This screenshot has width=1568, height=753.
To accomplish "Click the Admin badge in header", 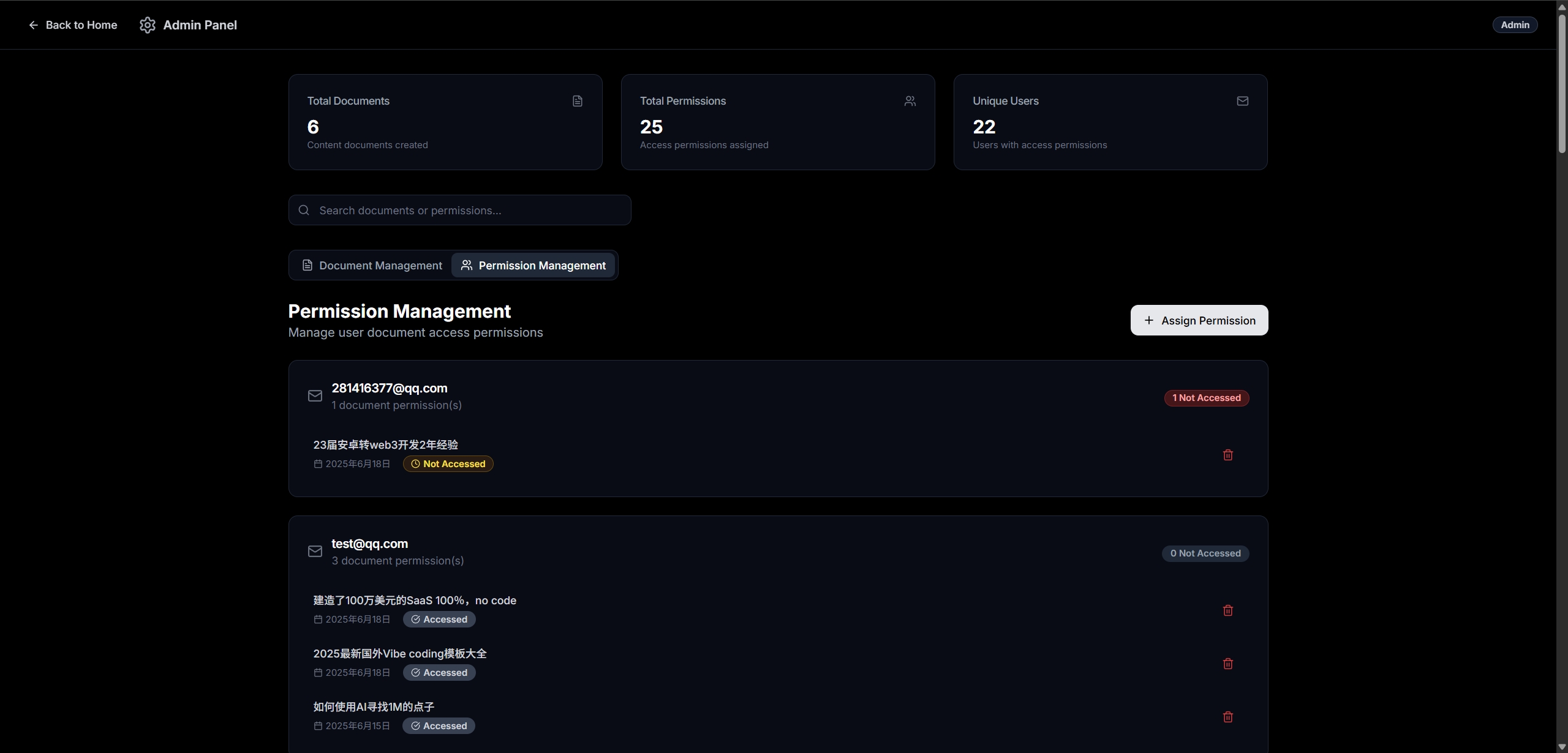I will 1514,25.
